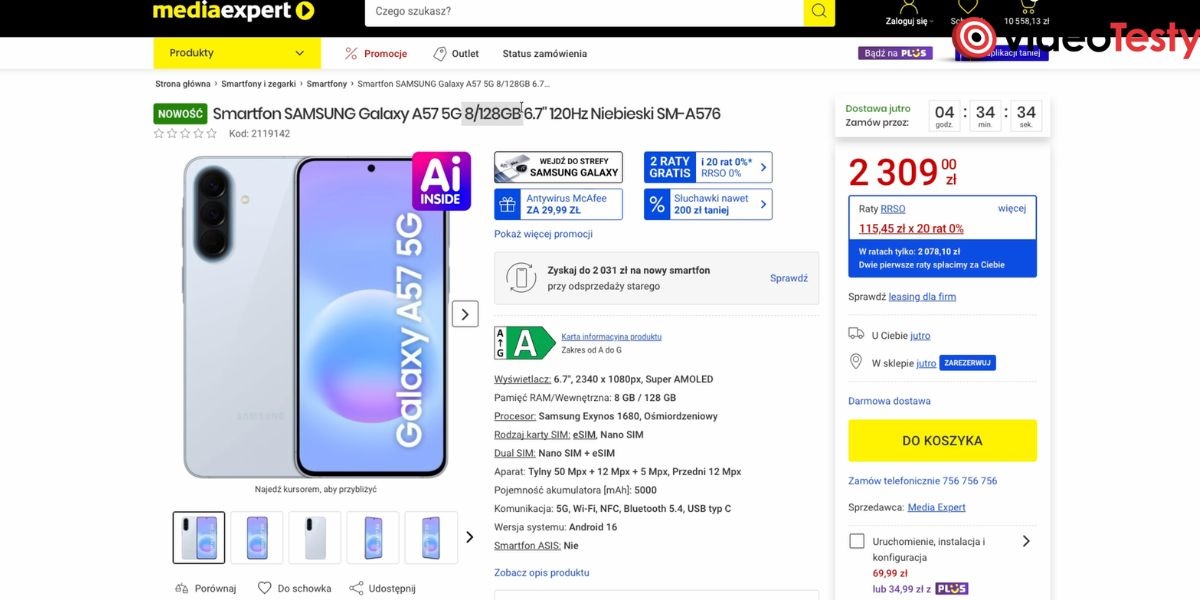Click the Udostępnij share icon
Image resolution: width=1200 pixels, height=600 pixels.
(357, 588)
